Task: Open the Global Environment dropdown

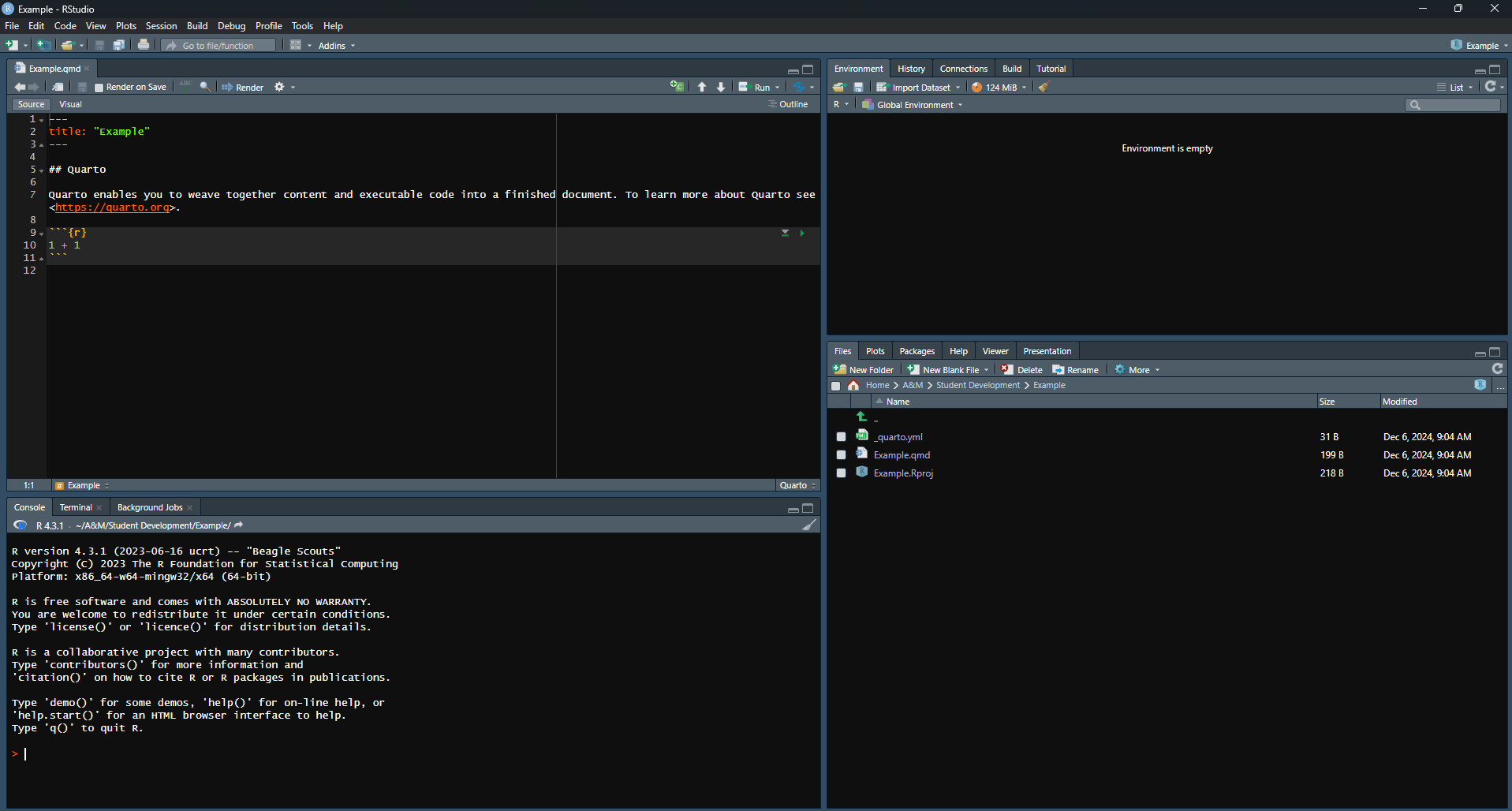Action: (913, 105)
